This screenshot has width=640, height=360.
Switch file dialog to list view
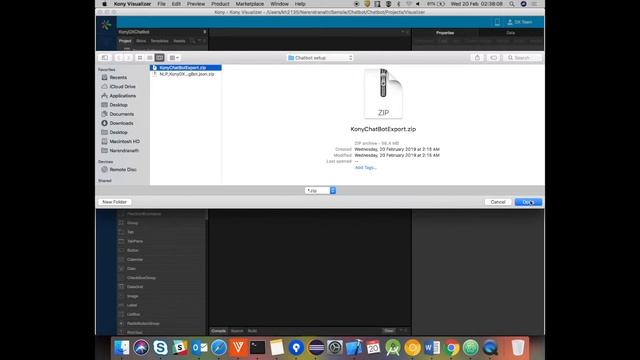(150, 58)
